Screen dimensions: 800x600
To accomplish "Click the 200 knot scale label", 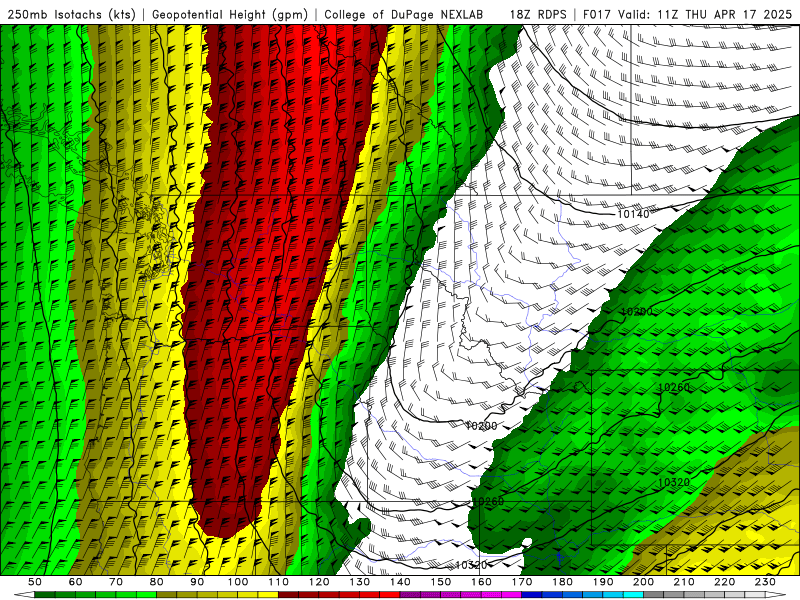I will (643, 582).
